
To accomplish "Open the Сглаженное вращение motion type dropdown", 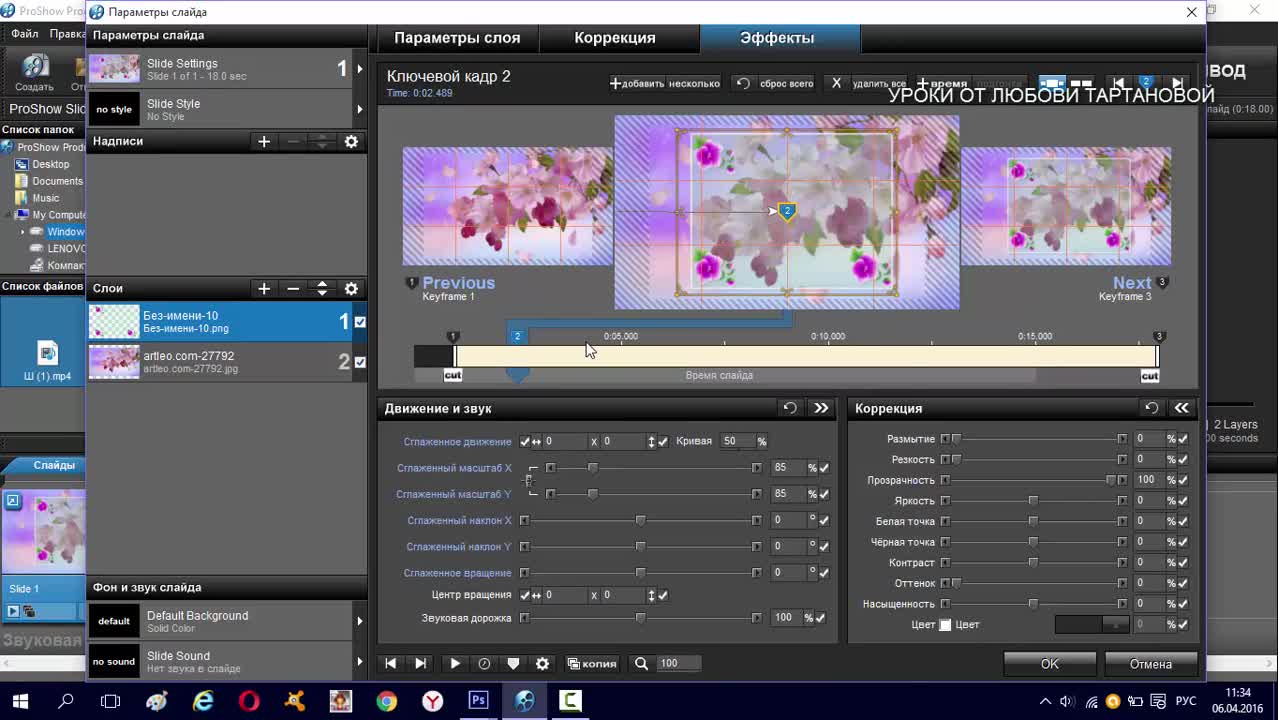I will coord(457,573).
